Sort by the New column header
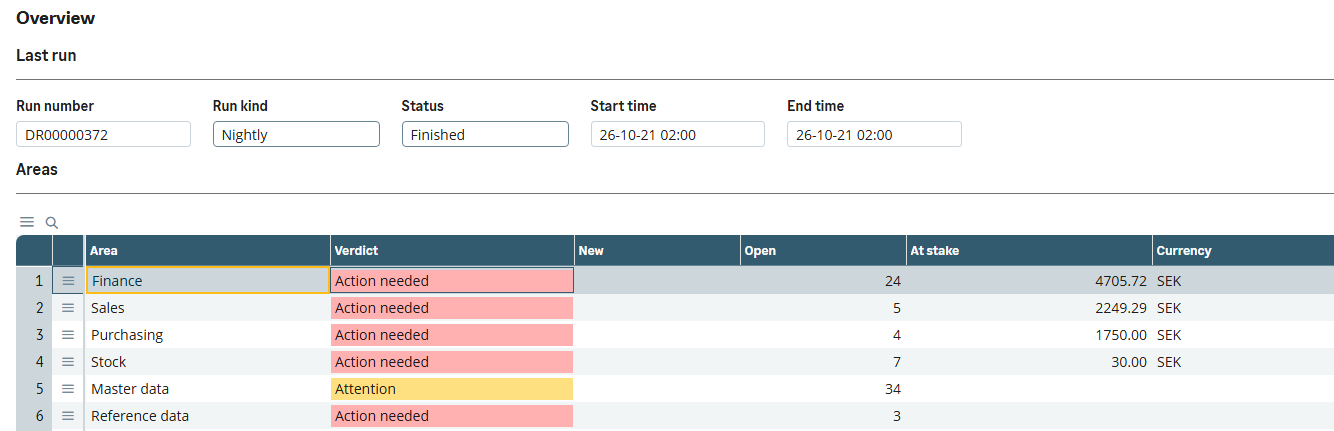This screenshot has height=431, width=1334. tap(657, 251)
